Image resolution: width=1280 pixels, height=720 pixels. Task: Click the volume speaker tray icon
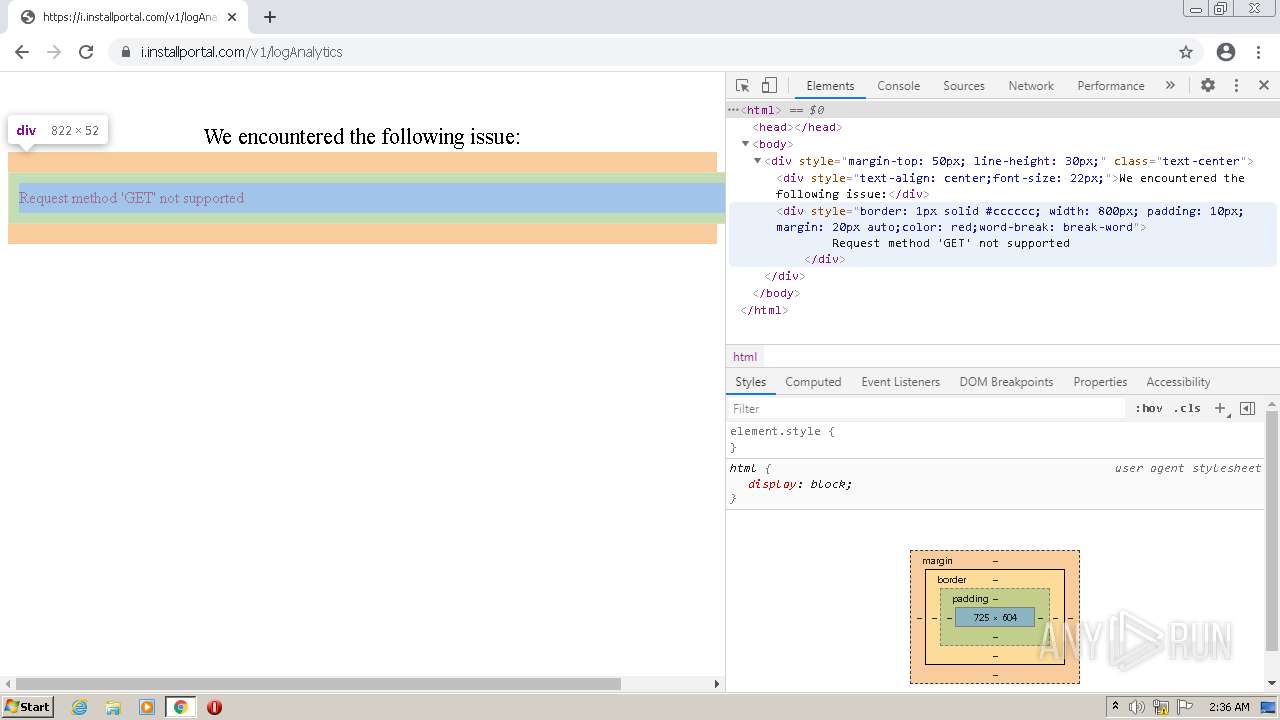pyautogui.click(x=1136, y=707)
